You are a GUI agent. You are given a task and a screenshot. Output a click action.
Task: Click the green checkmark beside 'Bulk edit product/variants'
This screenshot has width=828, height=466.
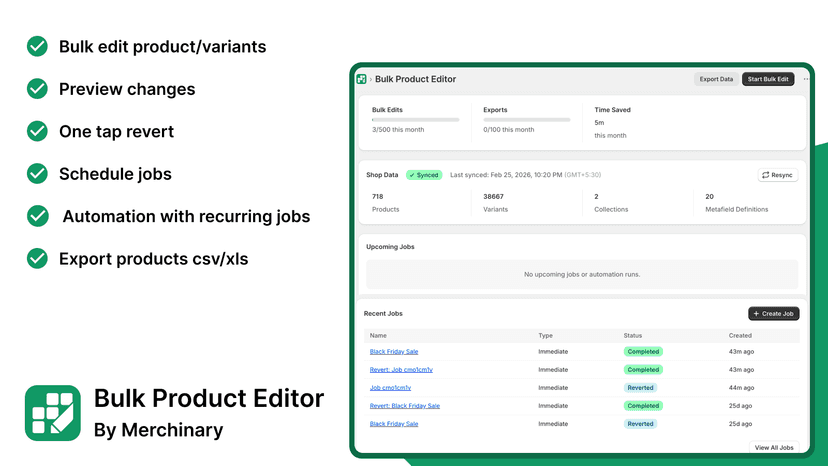[x=37, y=46]
